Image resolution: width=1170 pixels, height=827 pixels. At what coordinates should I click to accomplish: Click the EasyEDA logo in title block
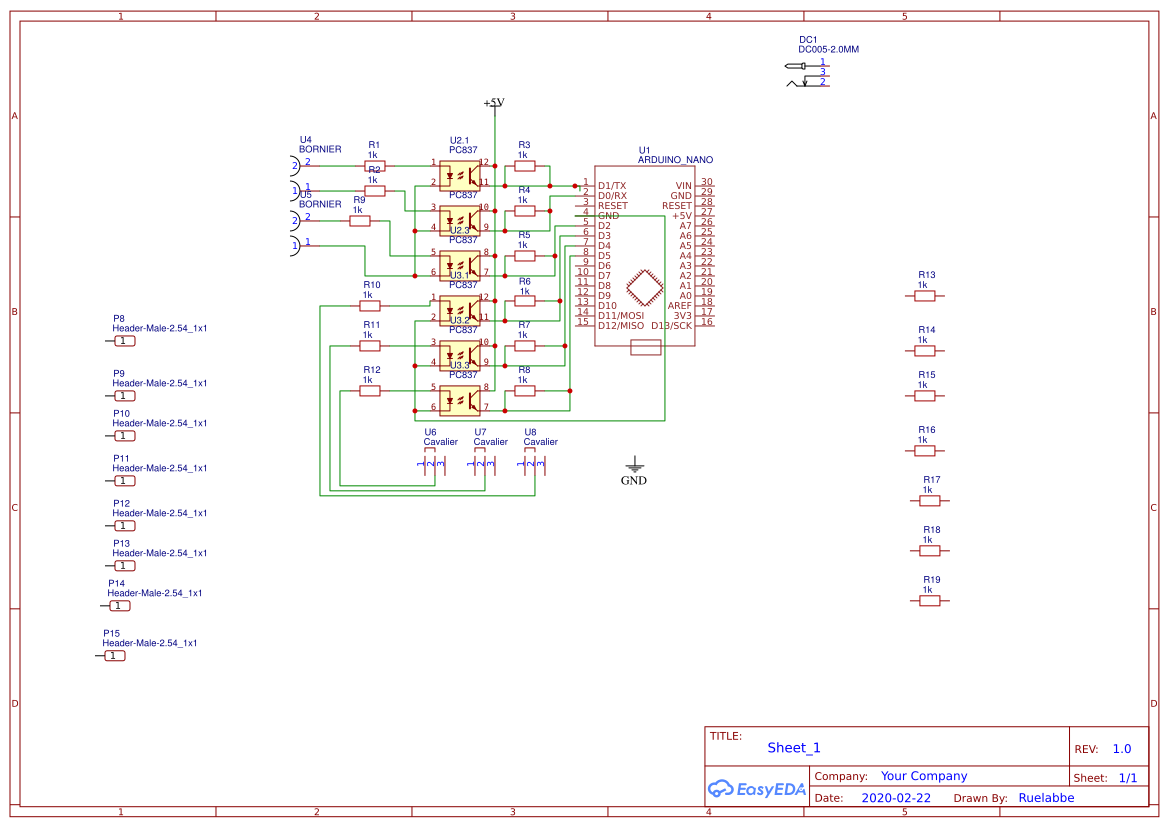point(757,789)
